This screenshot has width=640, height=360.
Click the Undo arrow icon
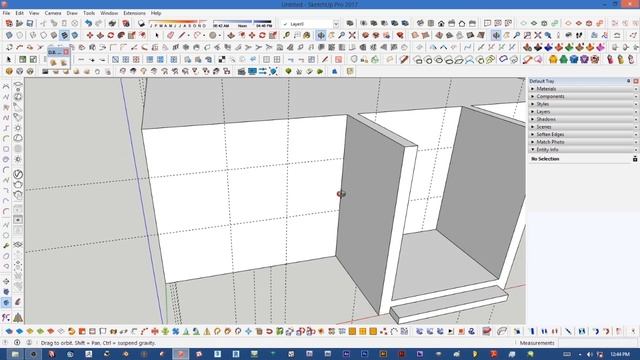88,23
